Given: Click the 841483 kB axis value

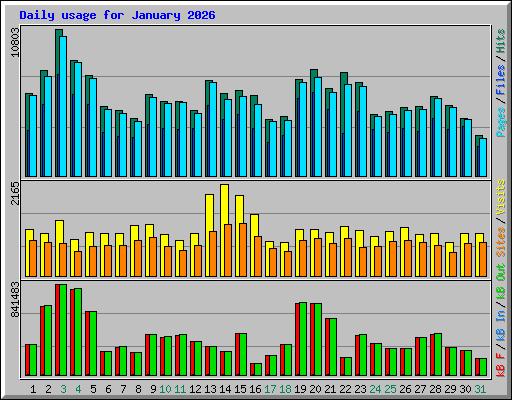Looking at the screenshot, I should point(15,300).
